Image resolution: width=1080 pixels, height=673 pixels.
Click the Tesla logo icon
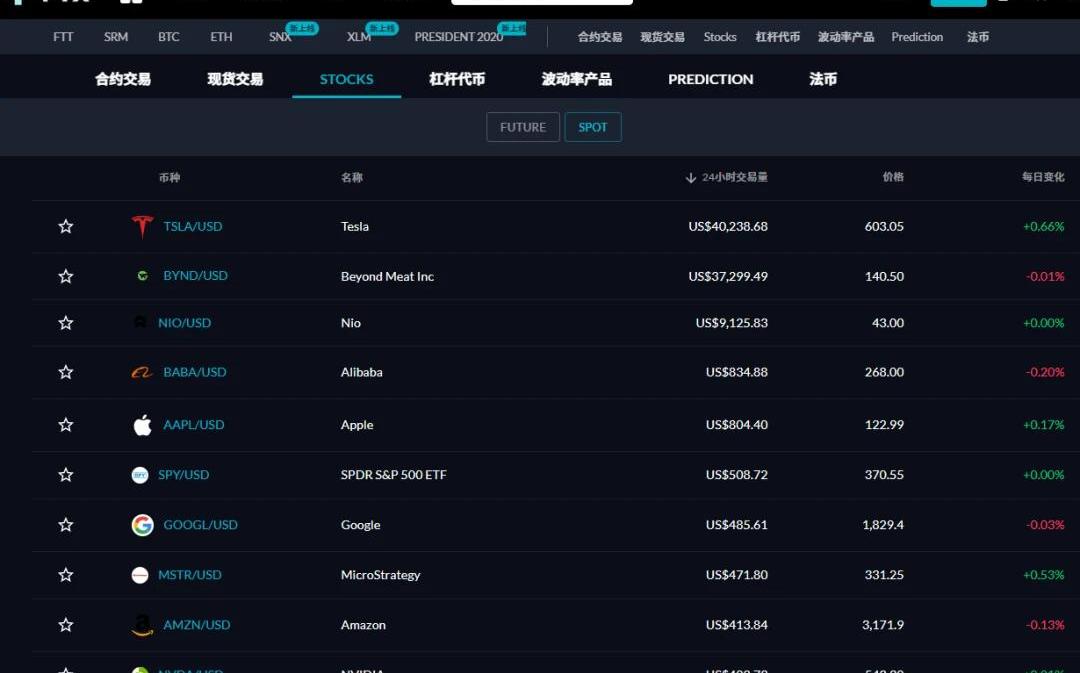pos(143,226)
